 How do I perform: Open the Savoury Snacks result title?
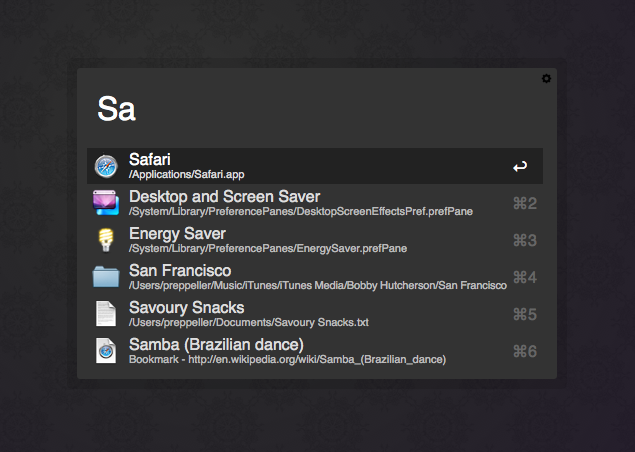[x=186, y=307]
